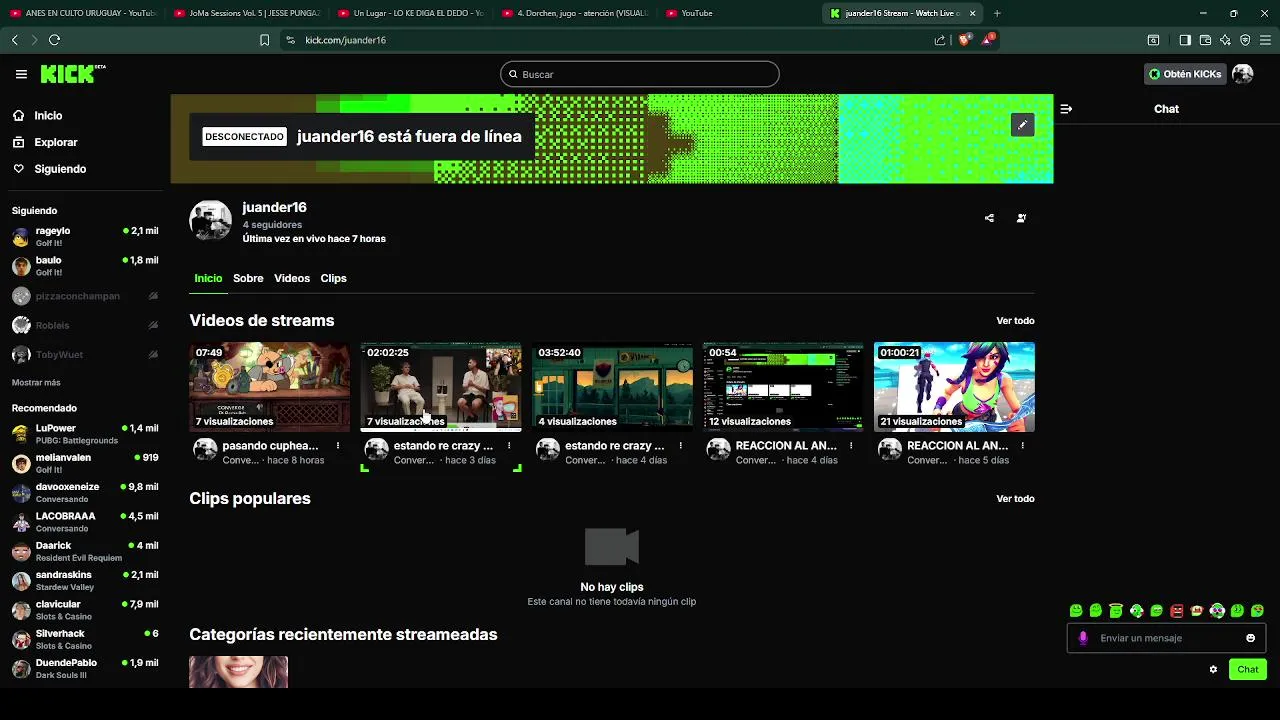Go back to the previous page
The height and width of the screenshot is (720, 1280).
coord(14,40)
